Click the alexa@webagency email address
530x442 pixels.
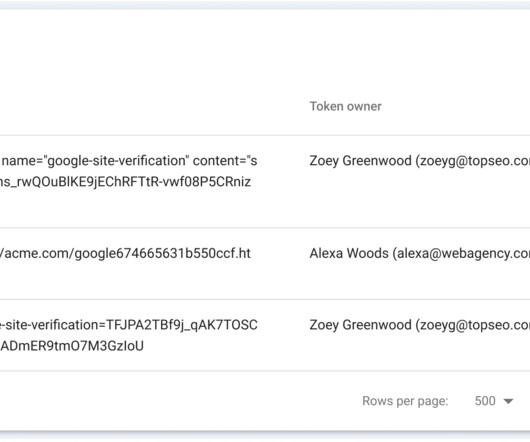coord(463,253)
